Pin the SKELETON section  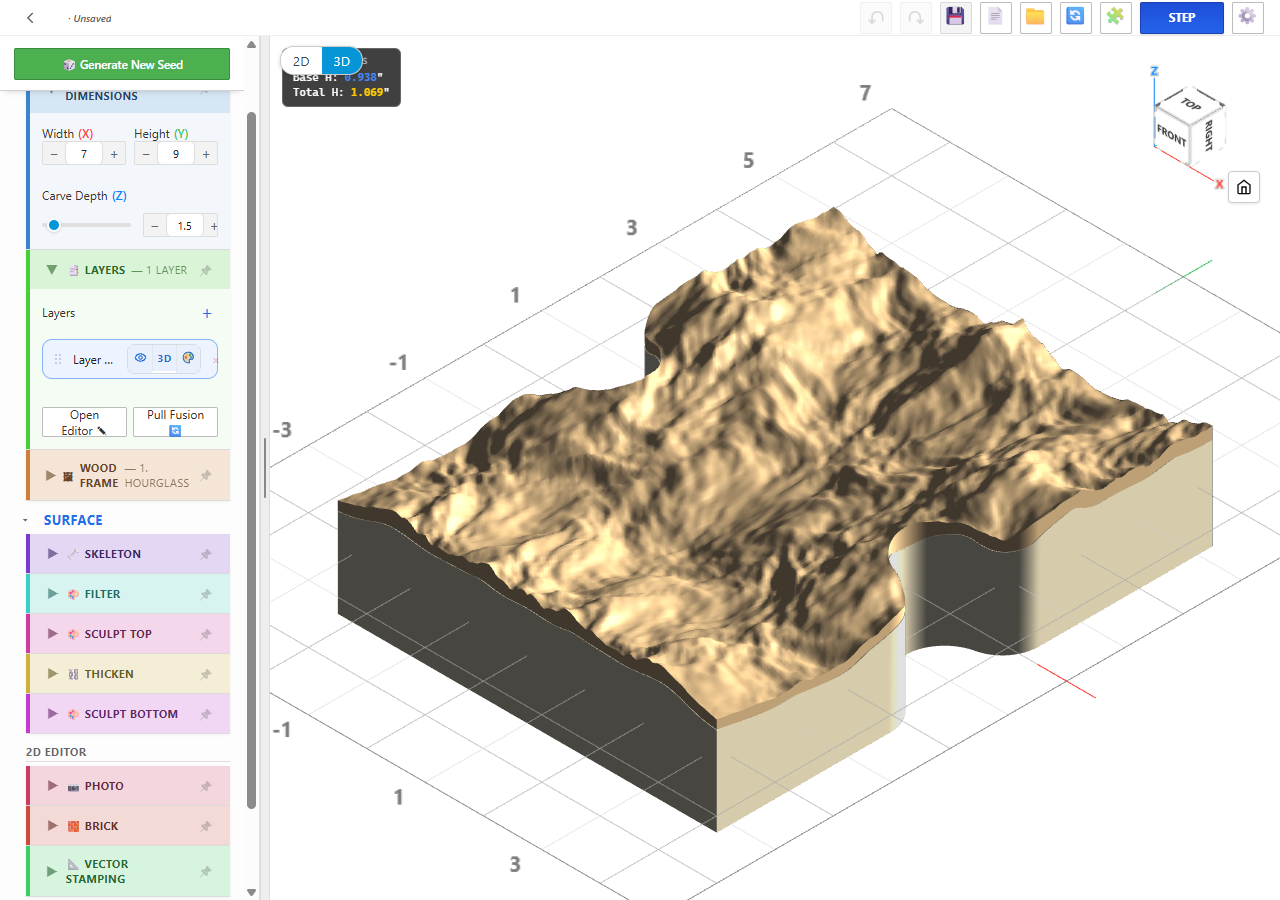206,554
